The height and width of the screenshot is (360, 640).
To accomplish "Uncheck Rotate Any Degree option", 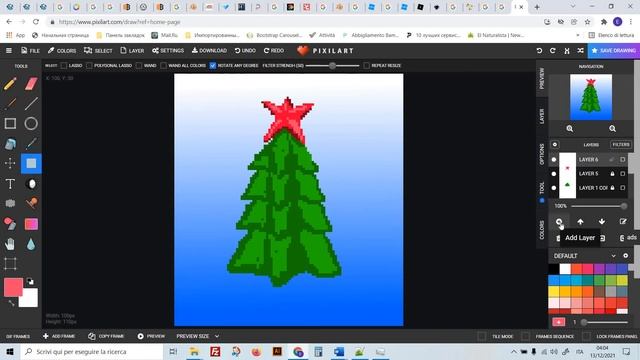I will (x=213, y=65).
